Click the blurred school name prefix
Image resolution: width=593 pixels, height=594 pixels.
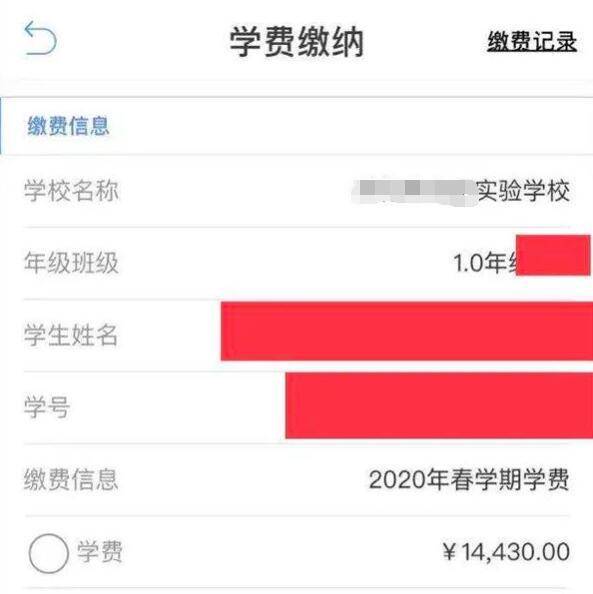pyautogui.click(x=415, y=191)
